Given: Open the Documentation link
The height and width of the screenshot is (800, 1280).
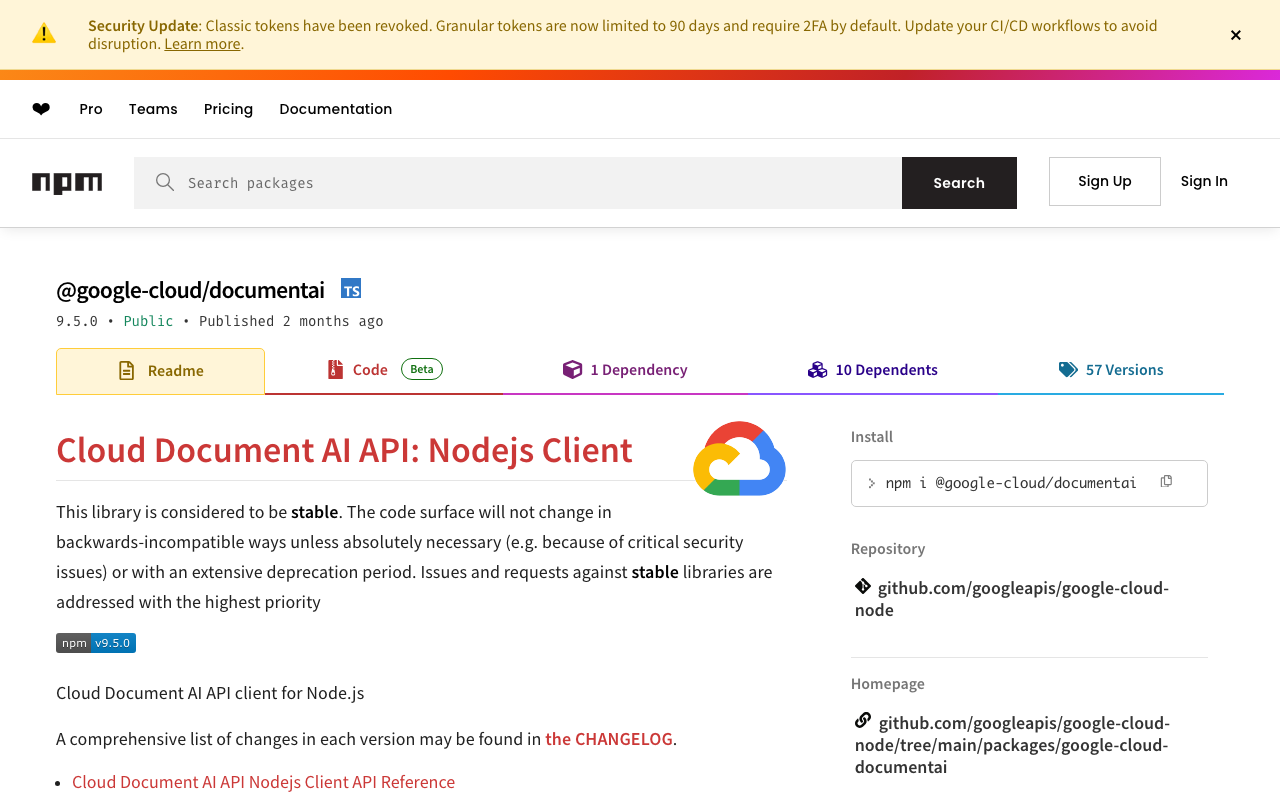Looking at the screenshot, I should [336, 109].
